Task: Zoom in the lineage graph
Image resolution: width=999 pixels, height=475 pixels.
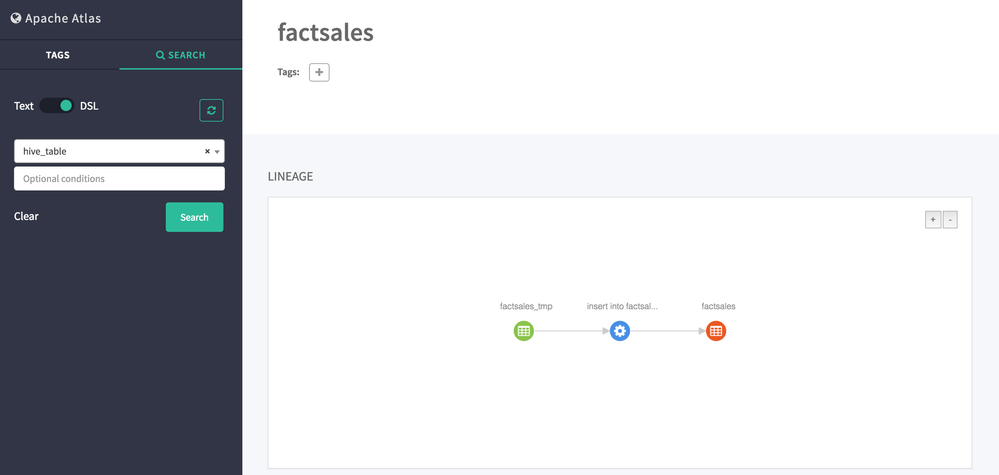Action: (x=933, y=220)
